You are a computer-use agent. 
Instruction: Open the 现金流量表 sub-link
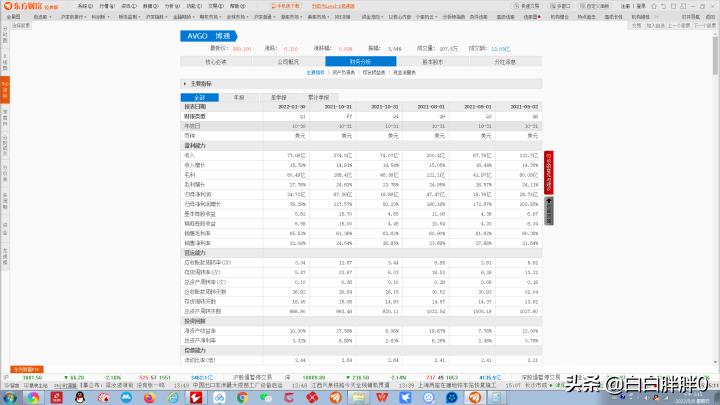(x=404, y=73)
